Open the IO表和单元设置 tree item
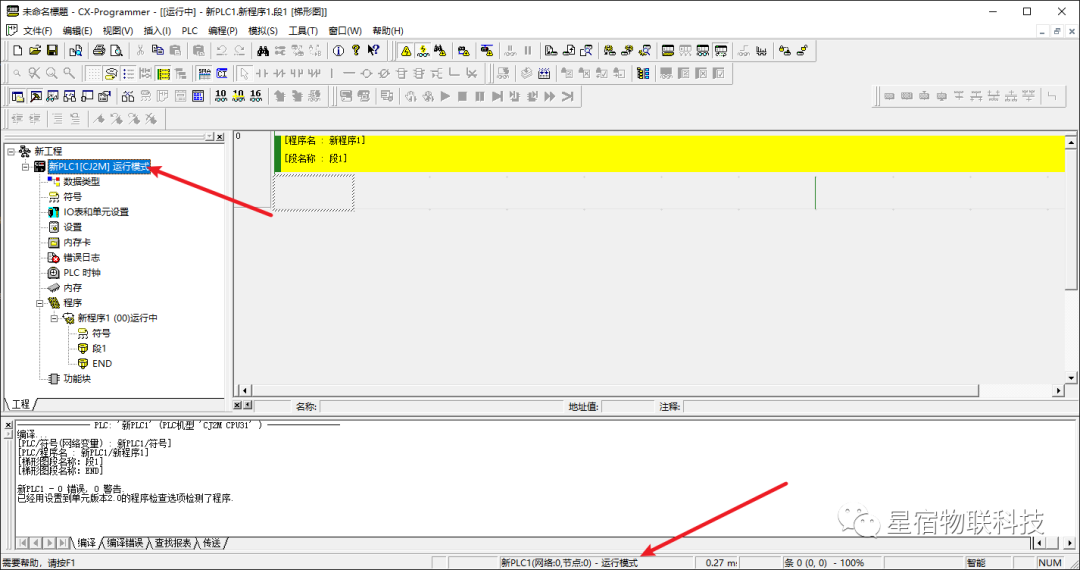The width and height of the screenshot is (1080, 570). [95, 212]
